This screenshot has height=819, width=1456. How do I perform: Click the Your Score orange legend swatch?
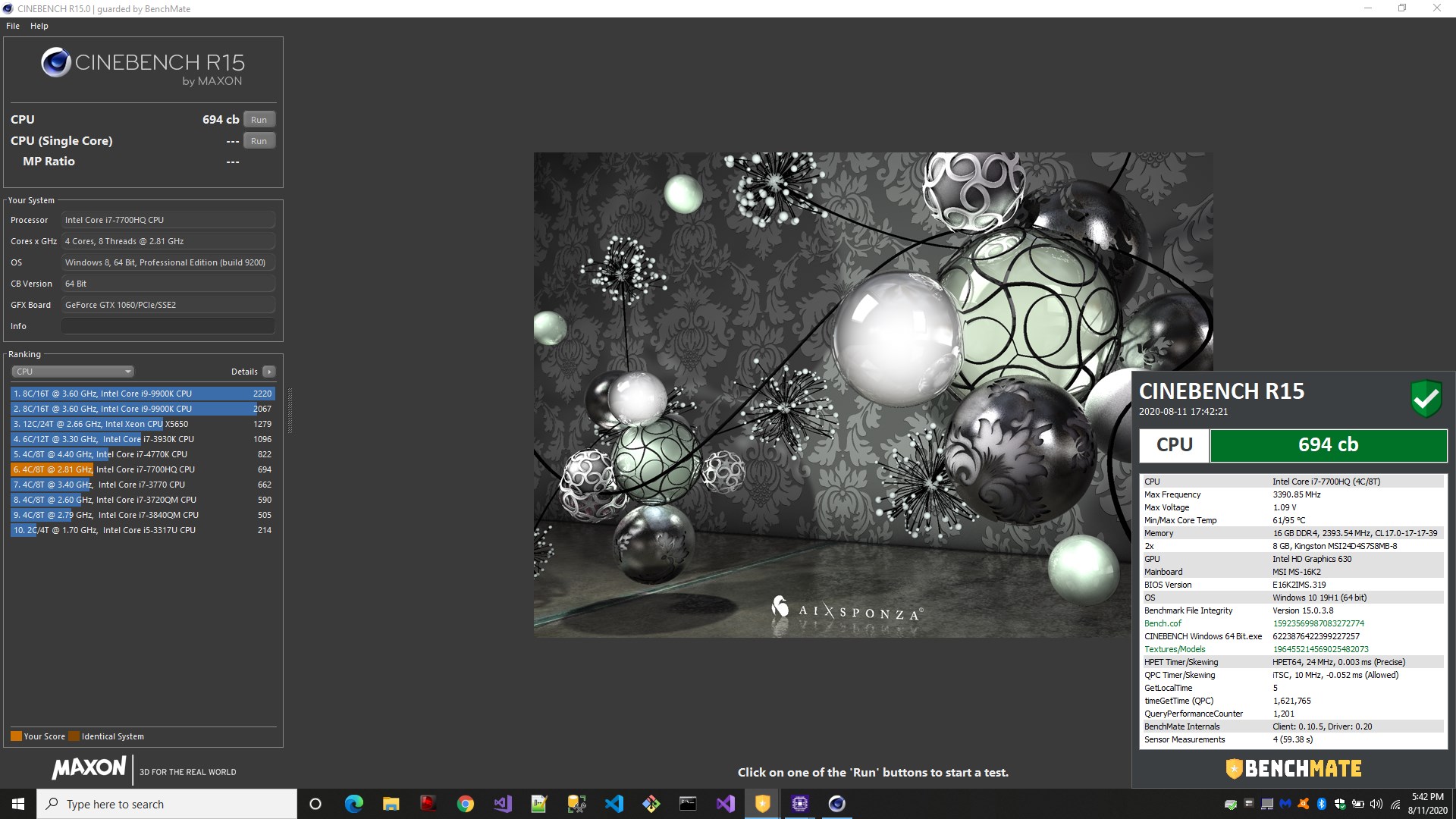16,736
